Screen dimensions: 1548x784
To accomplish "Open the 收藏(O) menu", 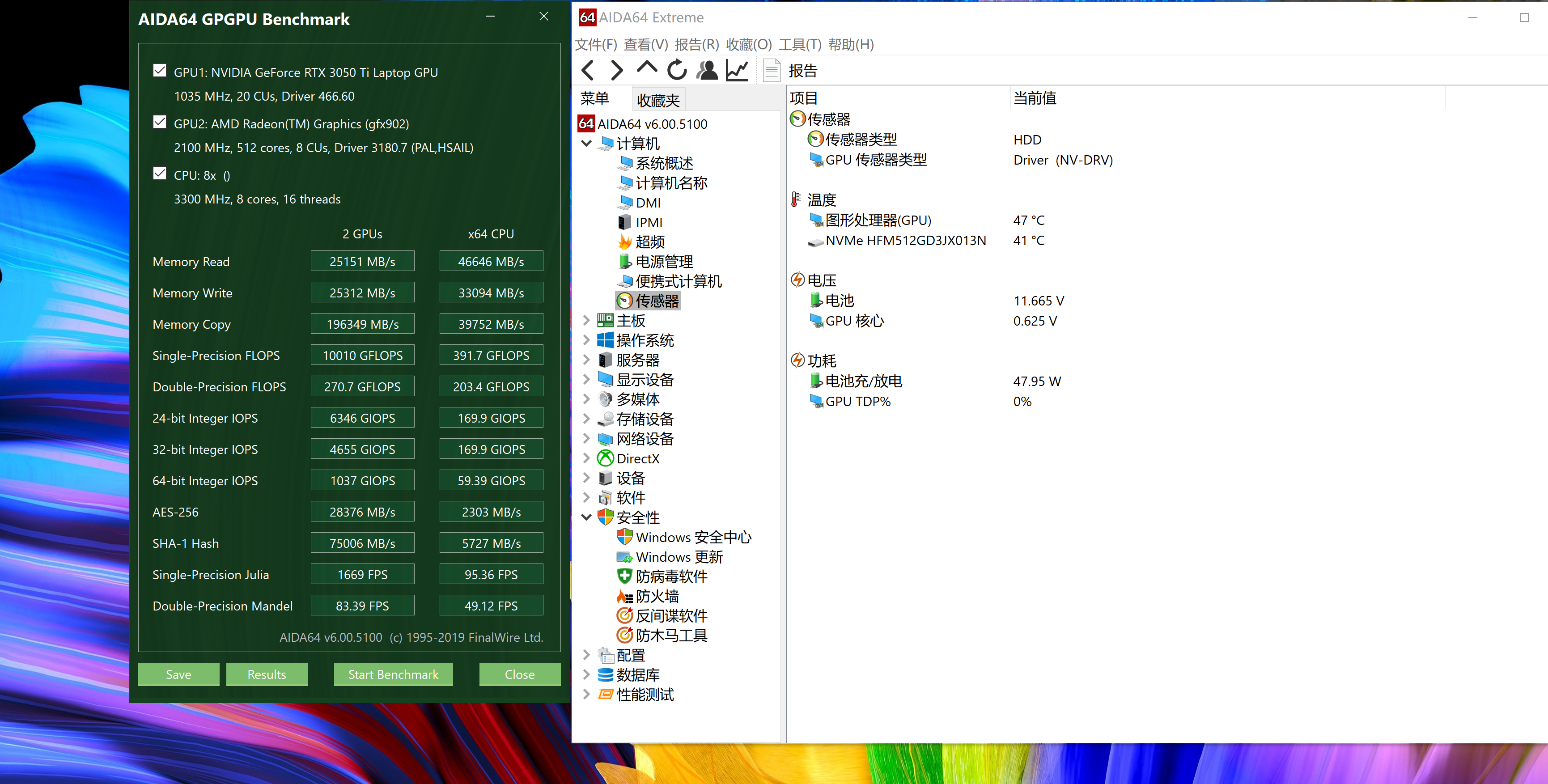I will point(749,44).
